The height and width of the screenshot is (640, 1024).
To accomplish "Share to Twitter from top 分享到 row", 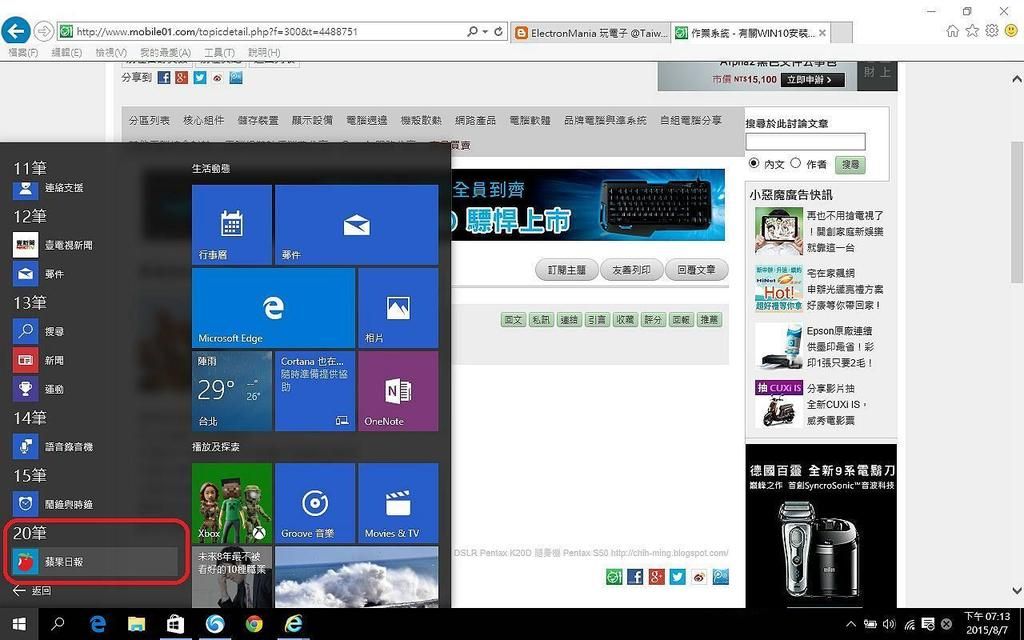I will [200, 78].
